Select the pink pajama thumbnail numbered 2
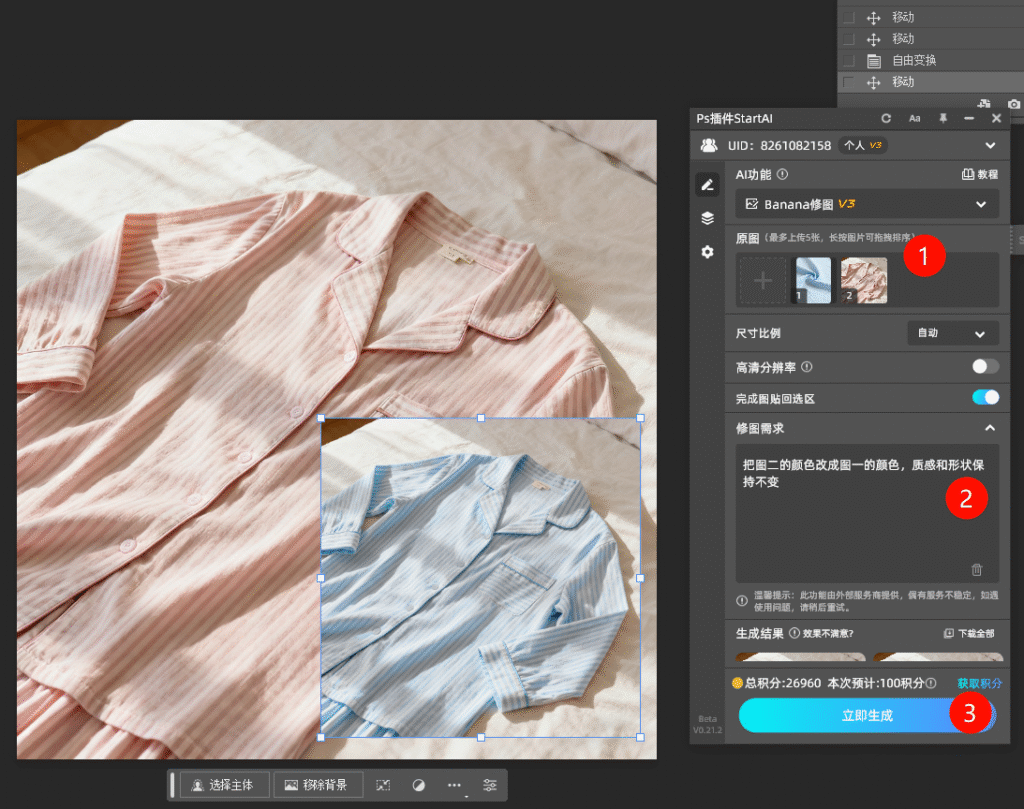This screenshot has width=1024, height=809. (863, 281)
